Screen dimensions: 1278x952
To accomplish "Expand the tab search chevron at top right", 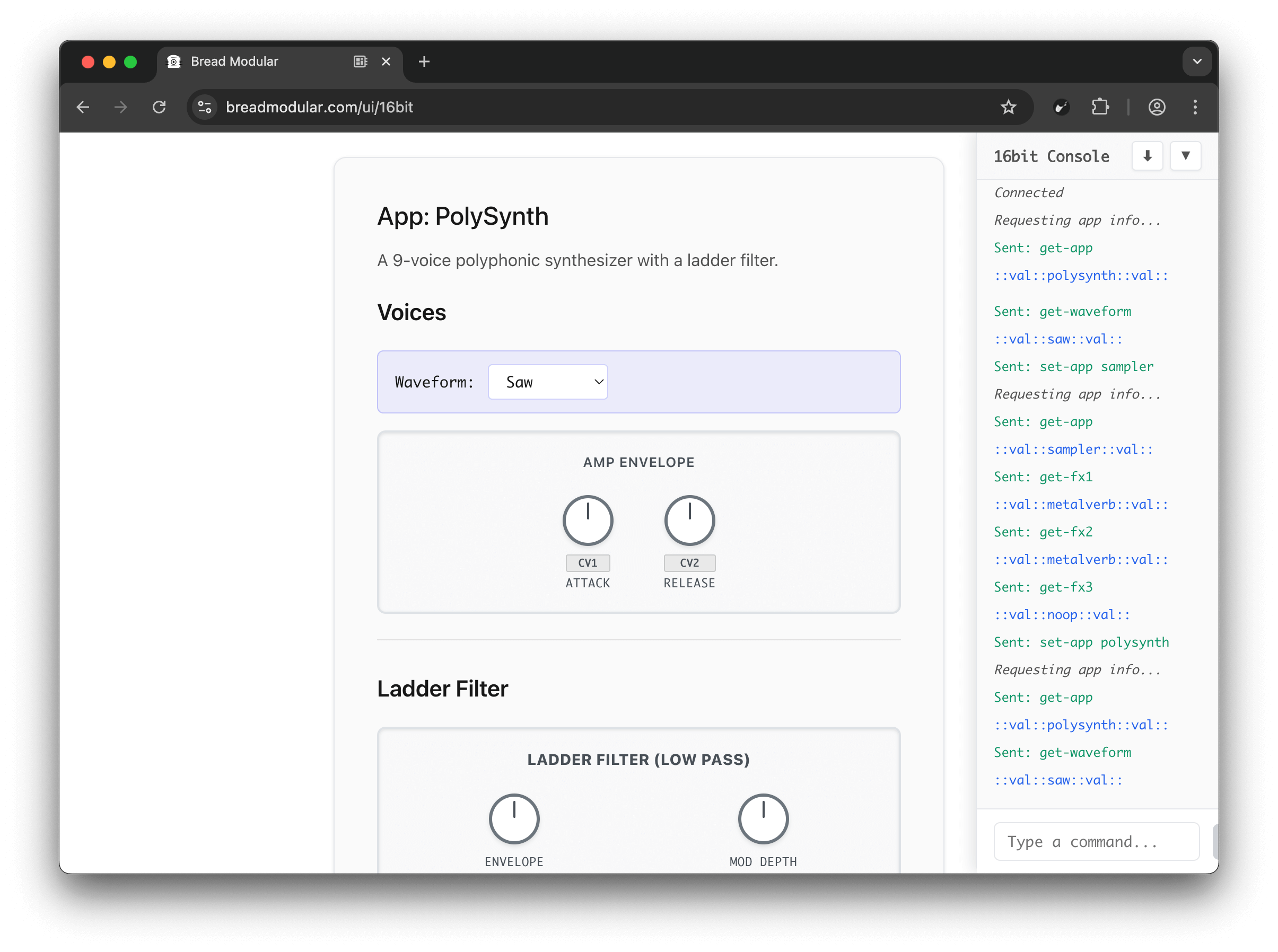I will [1197, 61].
